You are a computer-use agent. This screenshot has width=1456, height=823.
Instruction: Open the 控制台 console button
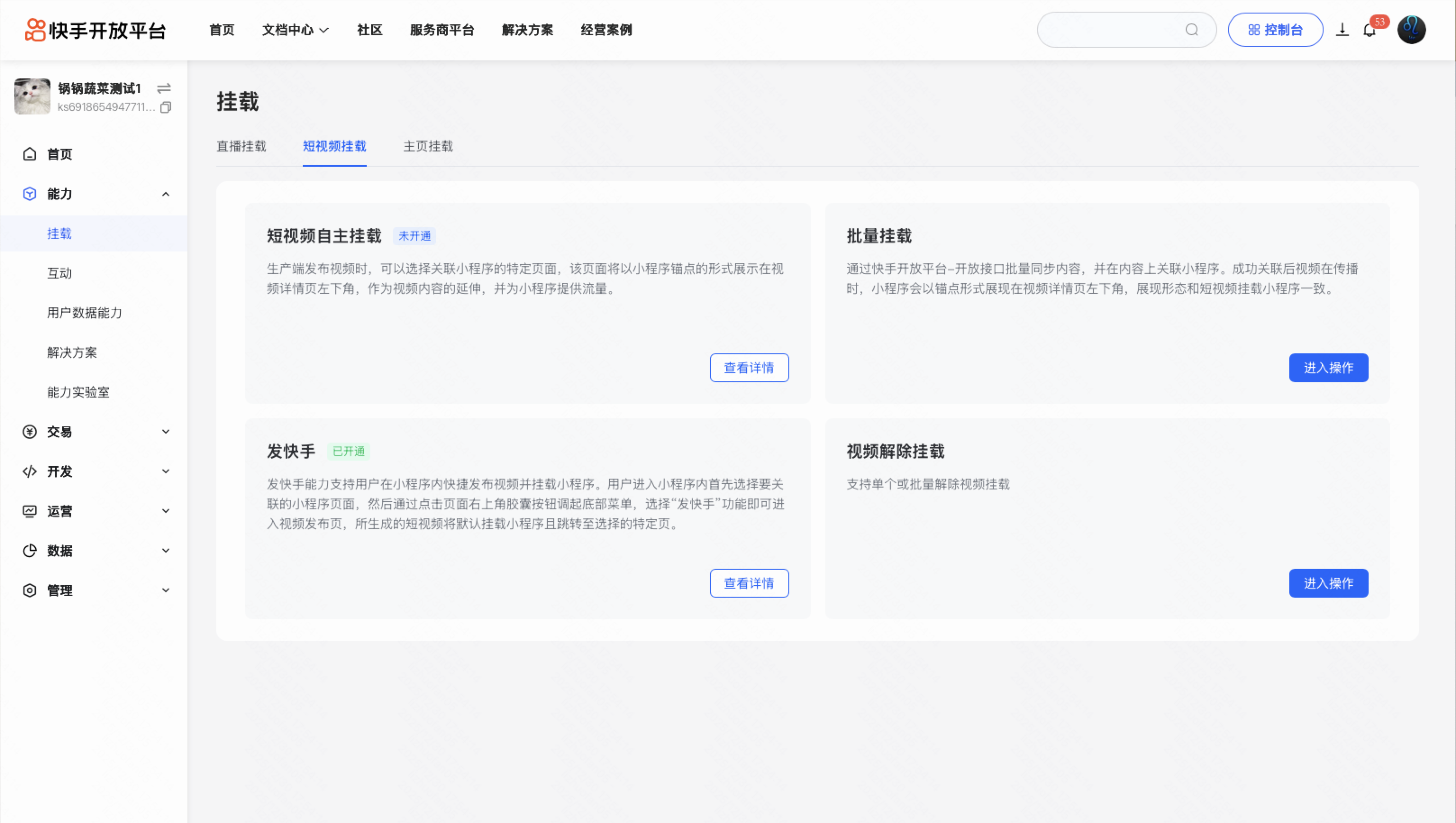[1275, 30]
